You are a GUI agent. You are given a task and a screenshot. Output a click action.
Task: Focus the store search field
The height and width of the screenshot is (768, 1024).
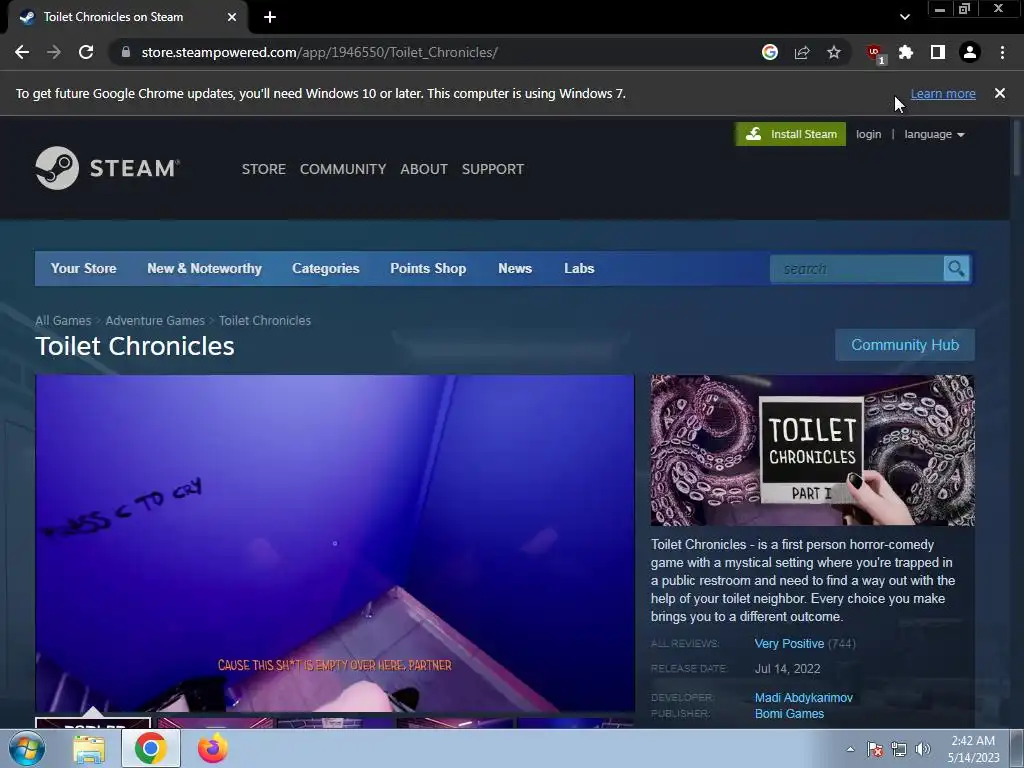coord(857,269)
